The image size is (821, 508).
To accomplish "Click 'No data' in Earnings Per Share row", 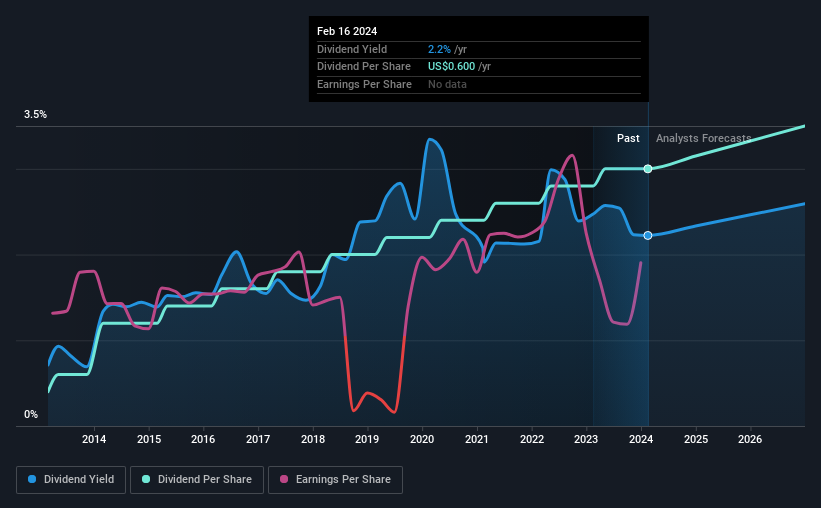I will coord(448,84).
